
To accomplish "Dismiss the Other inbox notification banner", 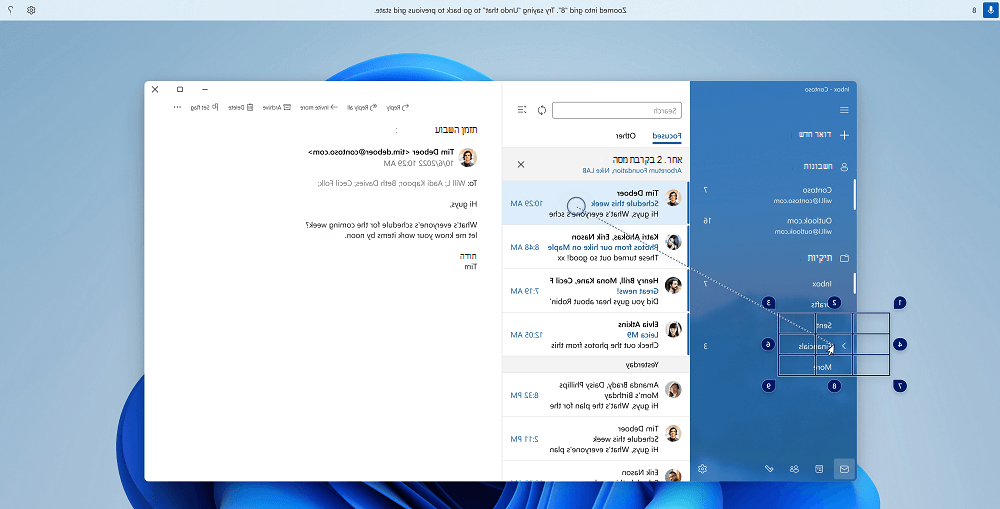I will point(521,165).
